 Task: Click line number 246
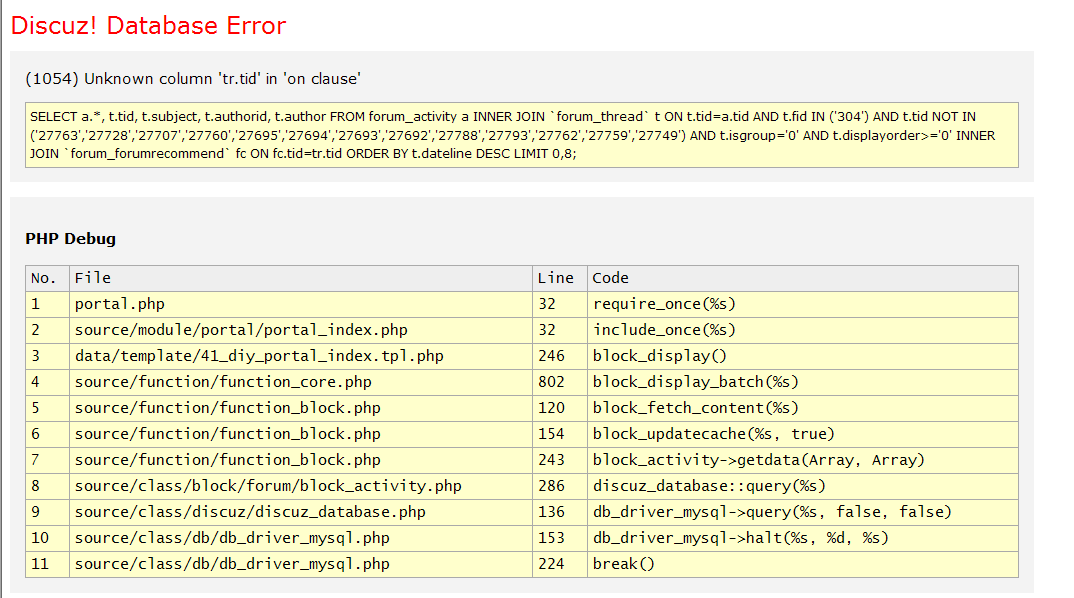pos(560,356)
